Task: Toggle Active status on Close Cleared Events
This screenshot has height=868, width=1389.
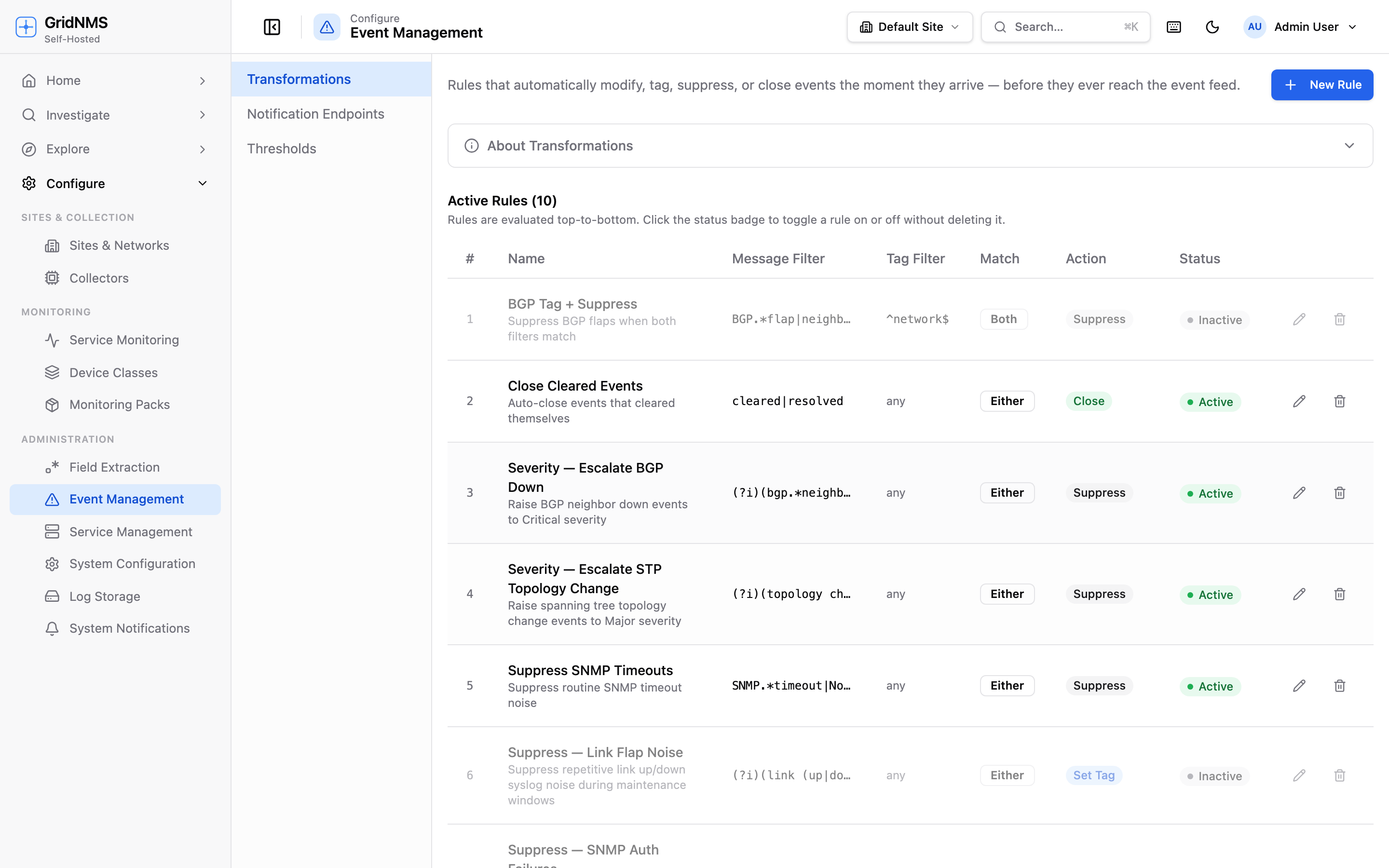Action: click(1211, 402)
